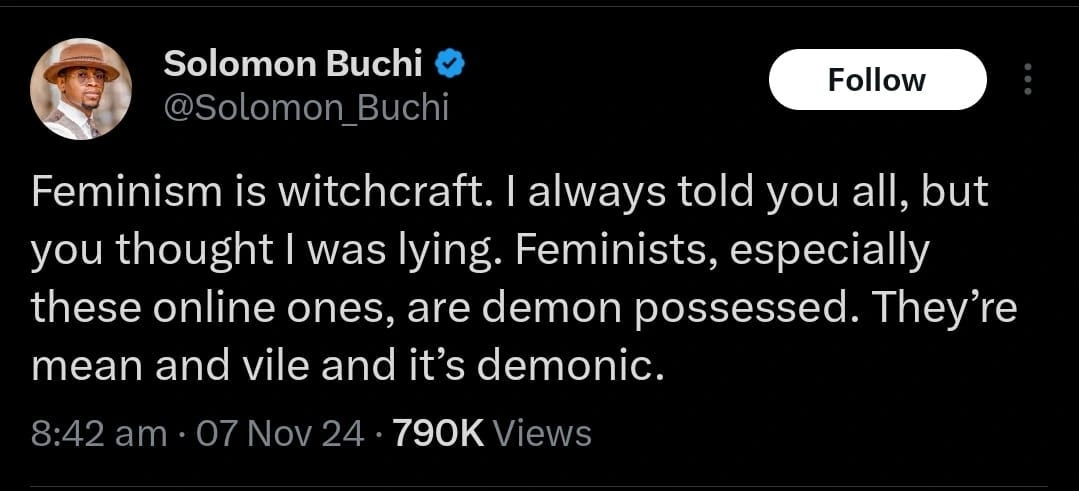Click the word "but" ending the first line
Screen dimensions: 1079x491
click(955, 192)
